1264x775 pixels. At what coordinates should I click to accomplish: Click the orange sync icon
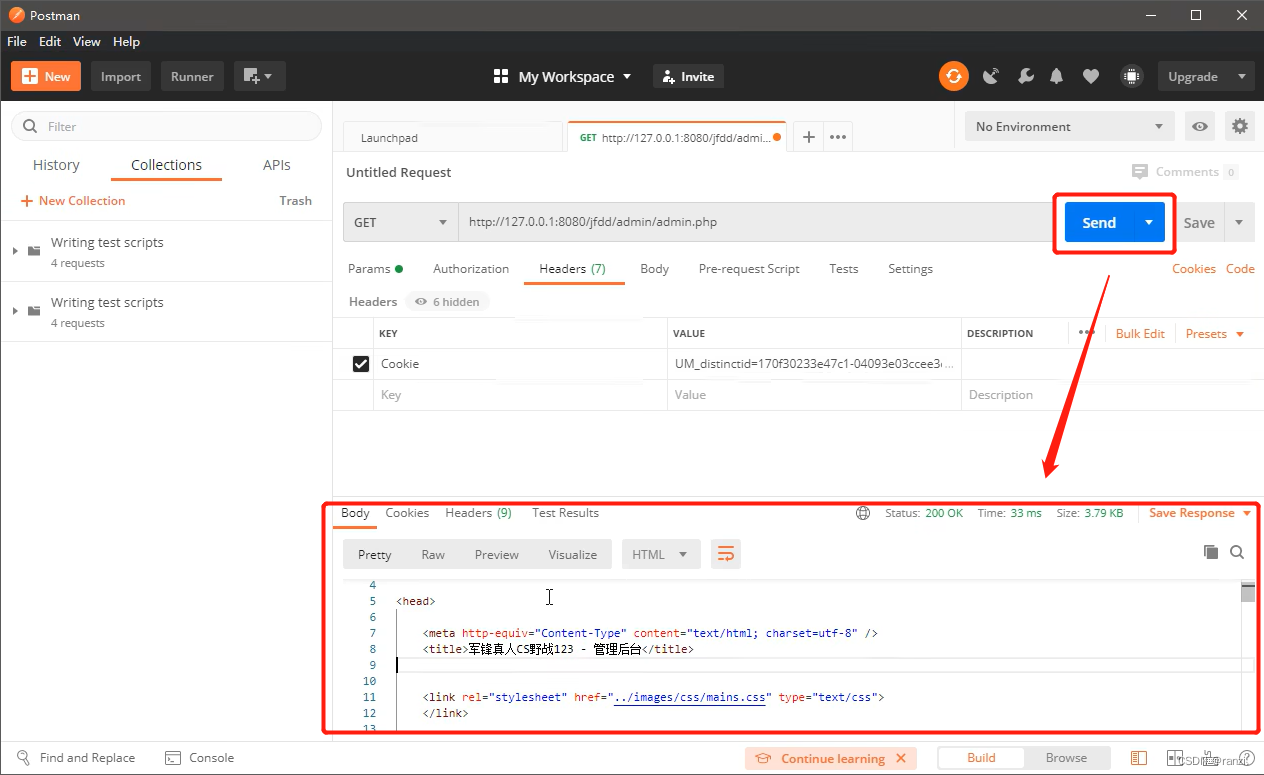click(x=953, y=76)
